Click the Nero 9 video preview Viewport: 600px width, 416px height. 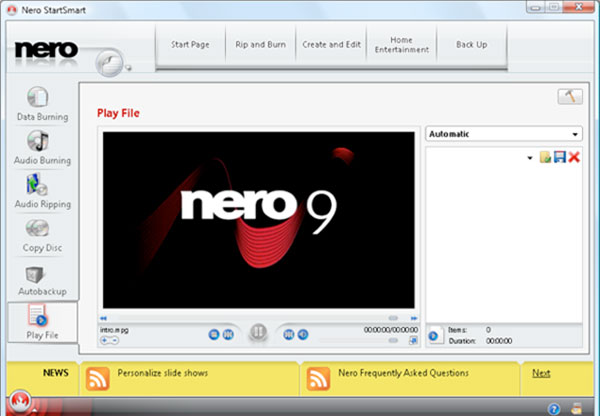point(259,220)
